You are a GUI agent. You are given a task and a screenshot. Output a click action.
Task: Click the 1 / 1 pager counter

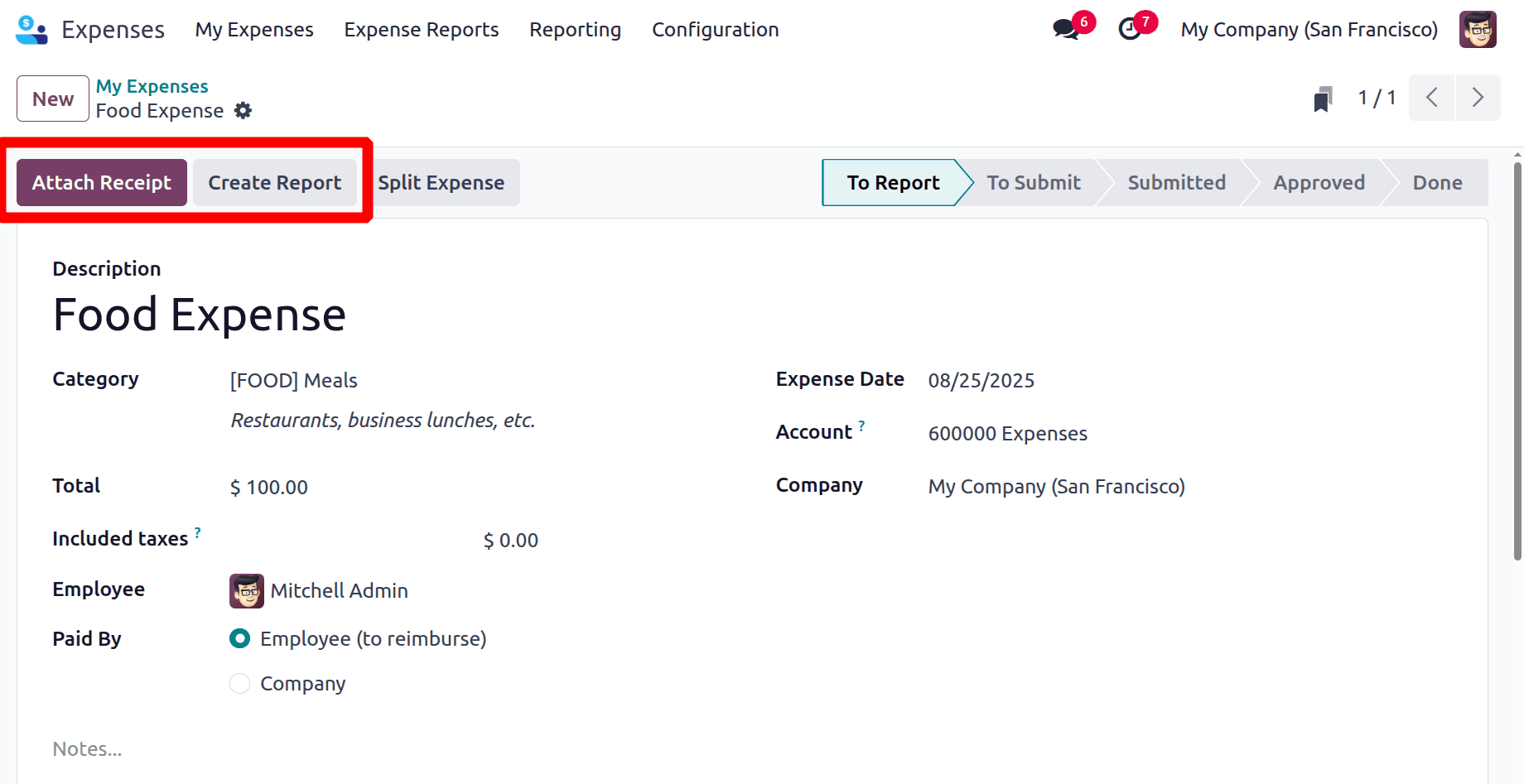[1377, 99]
